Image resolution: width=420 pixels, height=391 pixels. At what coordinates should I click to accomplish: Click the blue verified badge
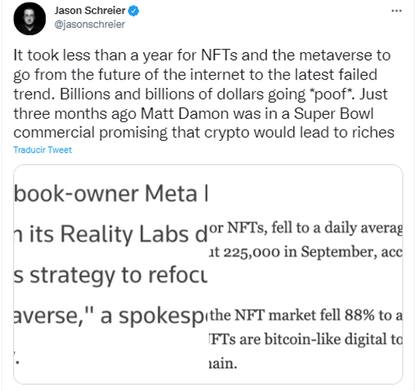[x=134, y=11]
